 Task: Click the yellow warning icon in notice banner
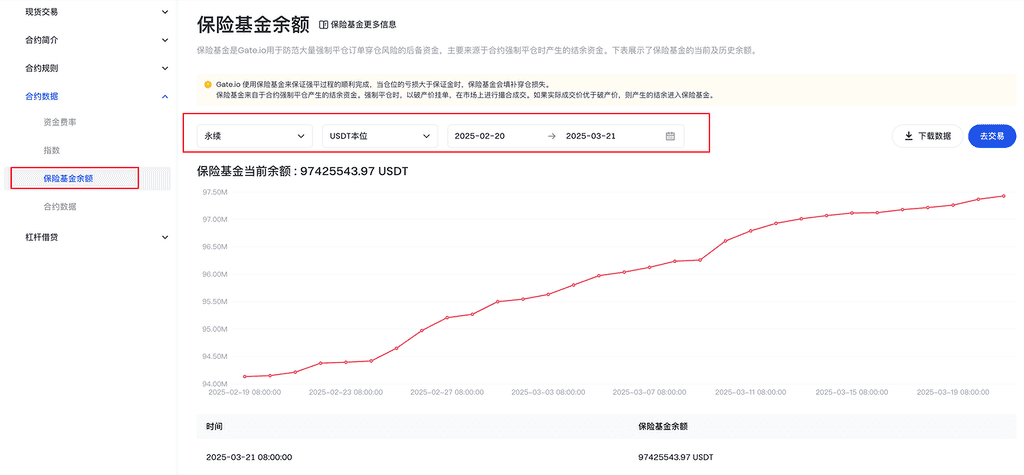[x=207, y=85]
